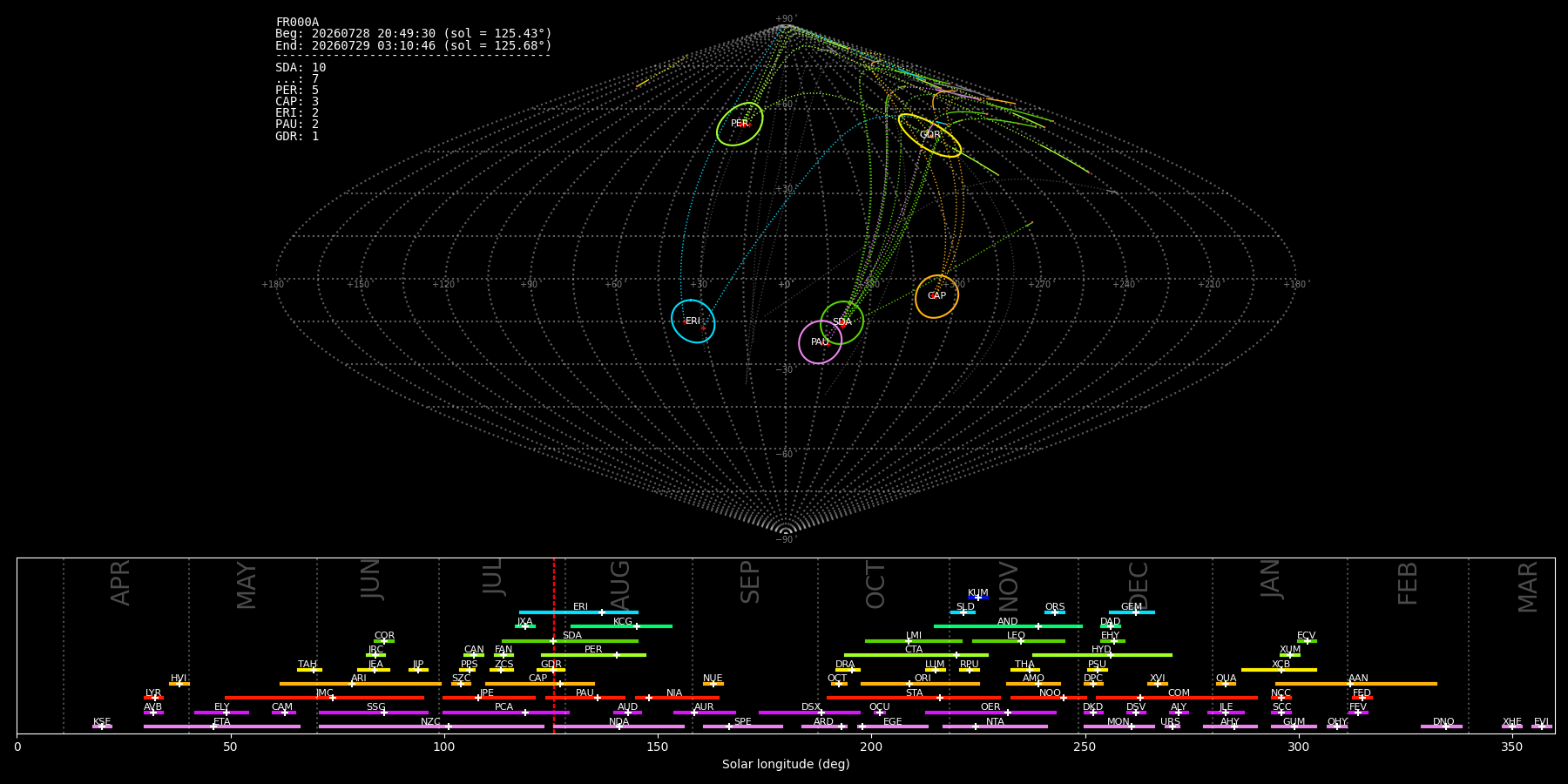Click the ORI orange activity bar
Viewport: 1568px width, 784px height.
point(920,684)
